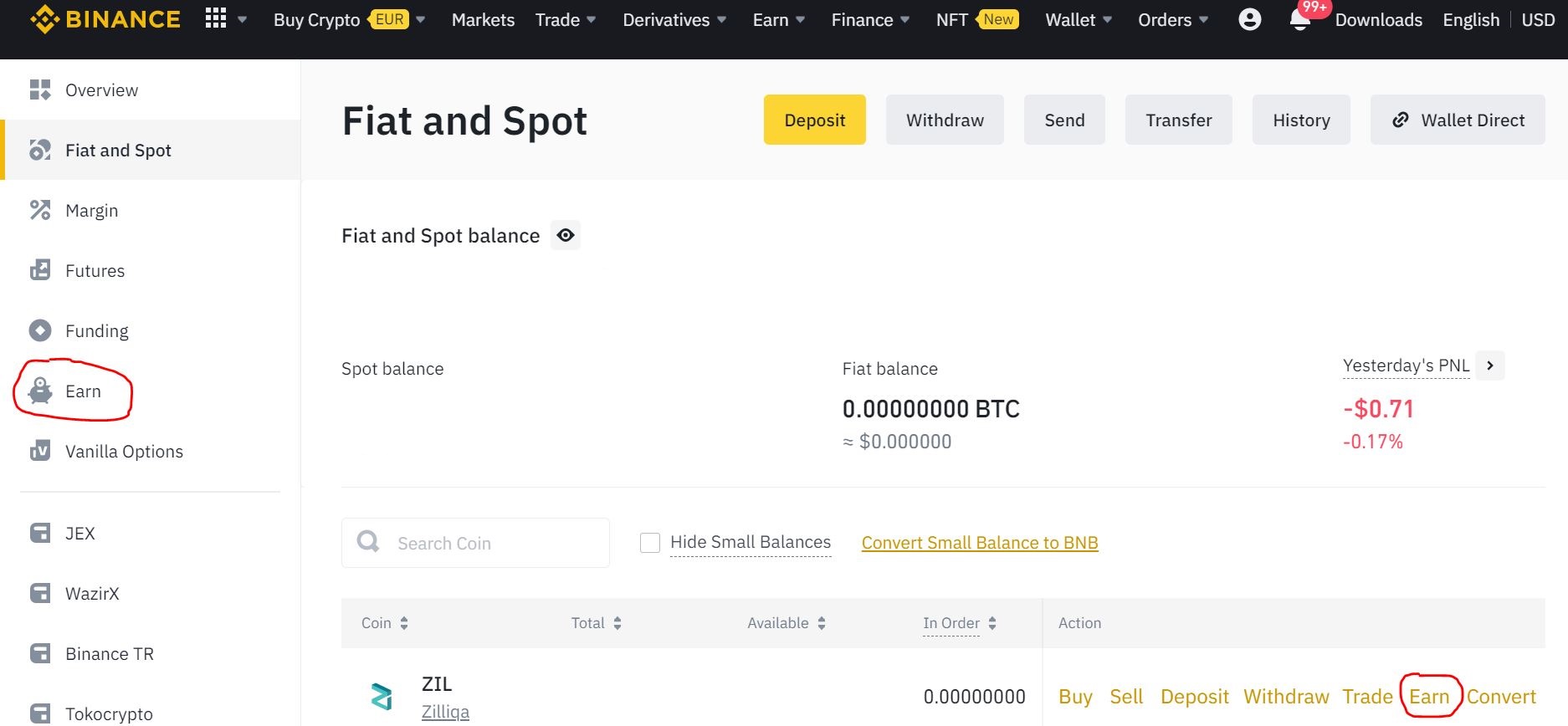Open the Wallet dropdown menu
The image size is (1568, 726).
tap(1079, 19)
